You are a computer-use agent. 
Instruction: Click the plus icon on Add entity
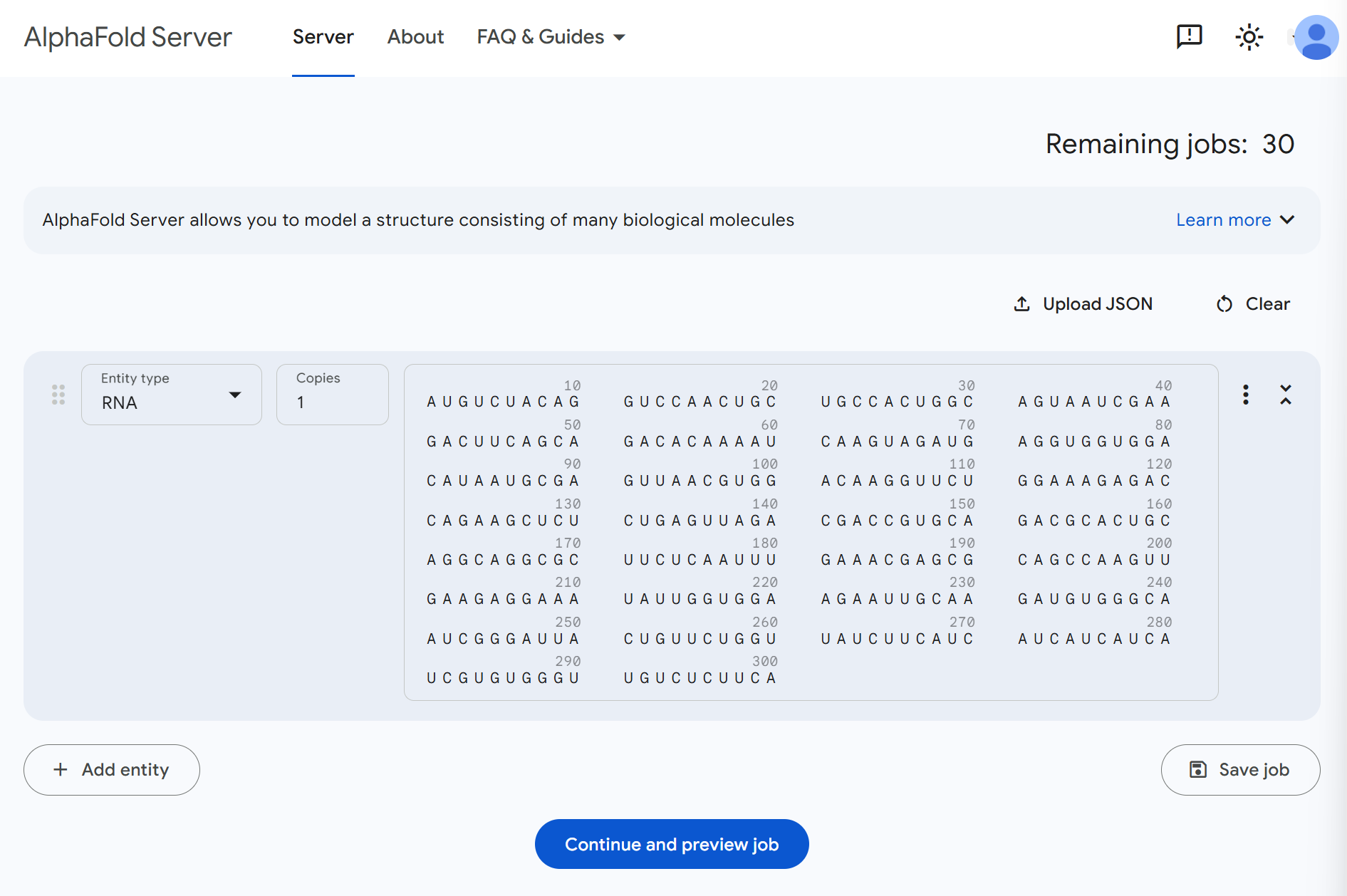click(x=61, y=770)
